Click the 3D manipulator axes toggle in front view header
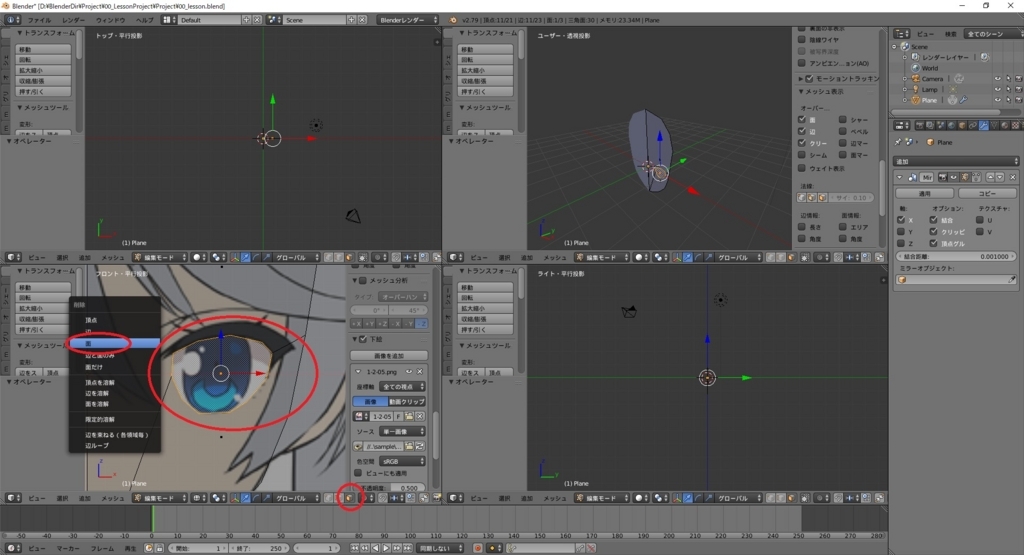1024x555 pixels. pyautogui.click(x=235, y=498)
